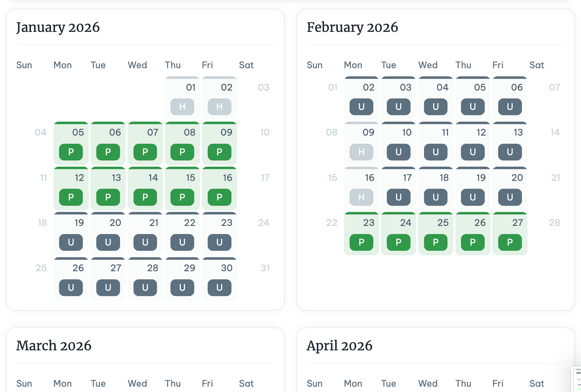The width and height of the screenshot is (581, 392).
Task: Click the Fri column header in February
Action: click(498, 65)
